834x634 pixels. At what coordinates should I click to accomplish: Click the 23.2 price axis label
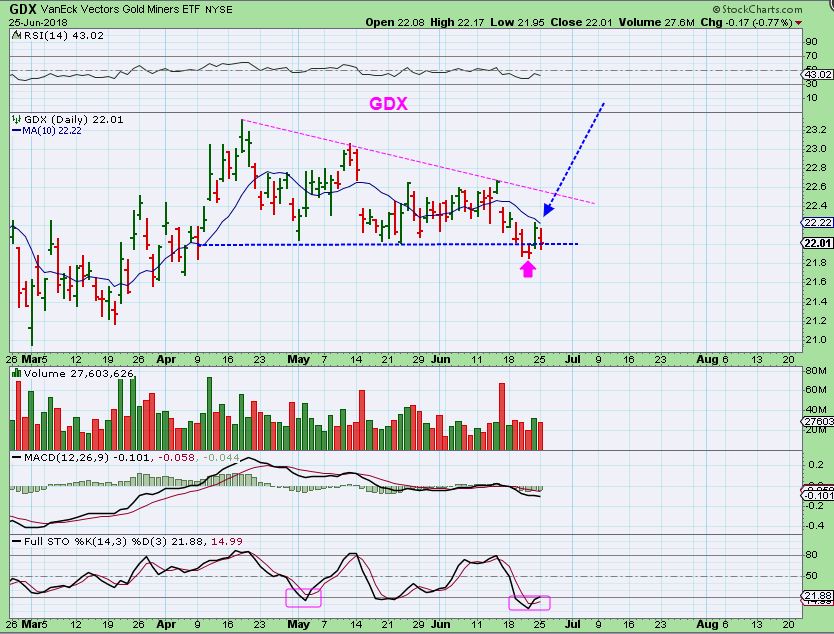[816, 130]
